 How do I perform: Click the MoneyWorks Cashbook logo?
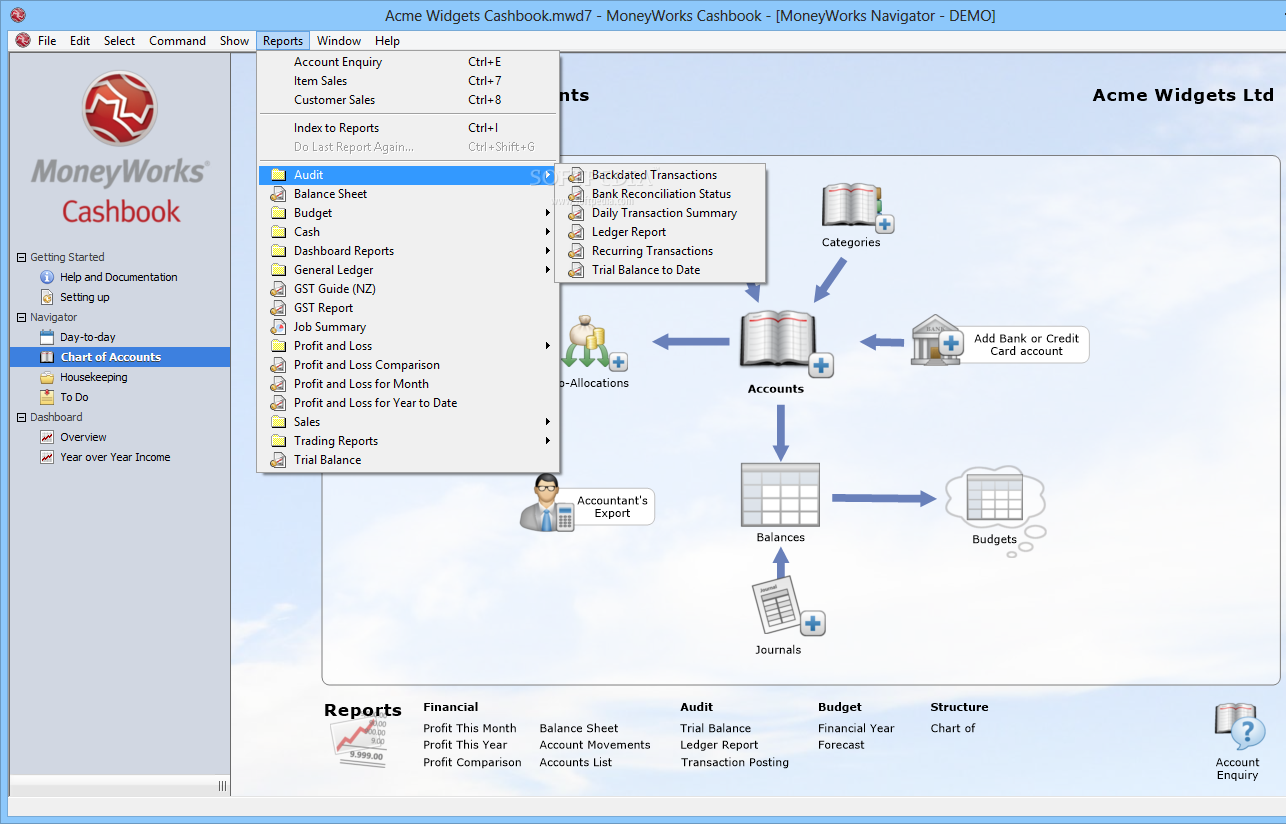point(120,148)
